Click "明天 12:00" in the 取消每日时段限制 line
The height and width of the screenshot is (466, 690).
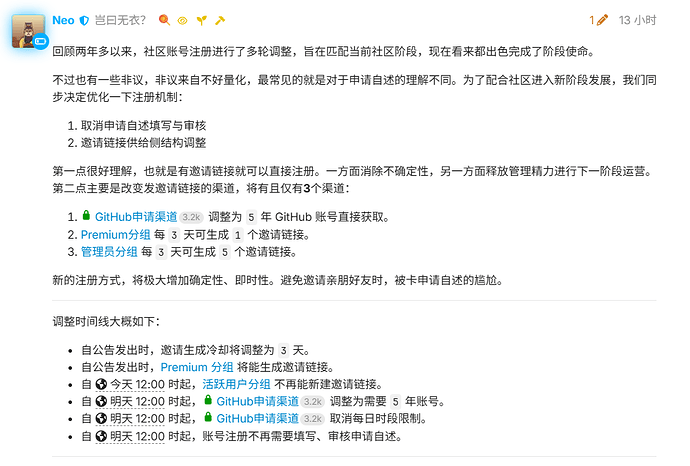point(137,419)
